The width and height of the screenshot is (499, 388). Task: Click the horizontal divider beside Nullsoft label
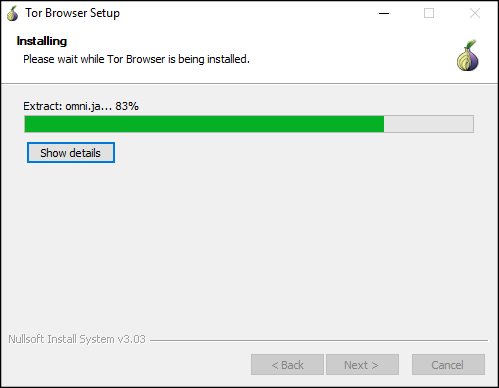pyautogui.click(x=319, y=340)
